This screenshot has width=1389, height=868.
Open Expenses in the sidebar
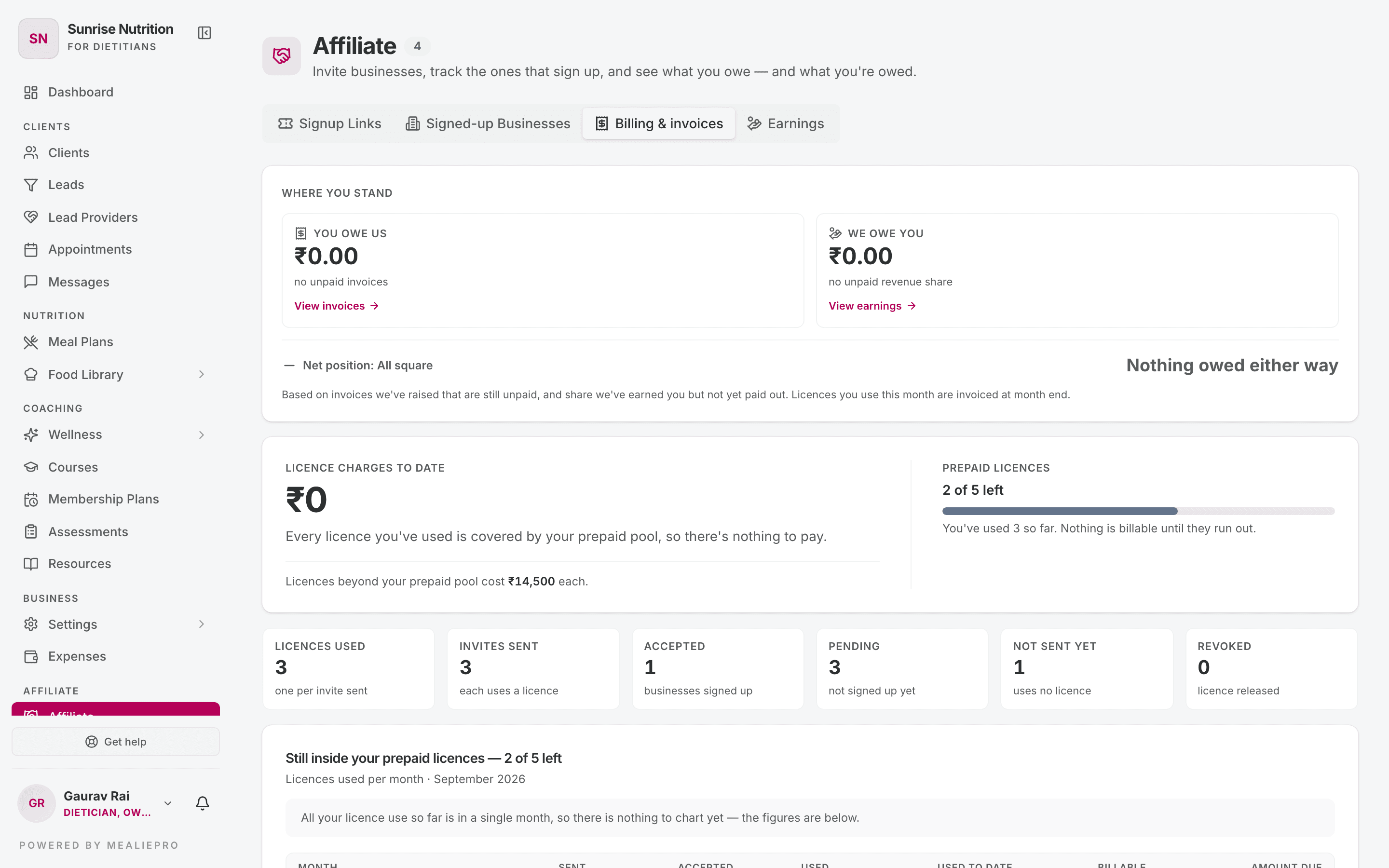115,656
